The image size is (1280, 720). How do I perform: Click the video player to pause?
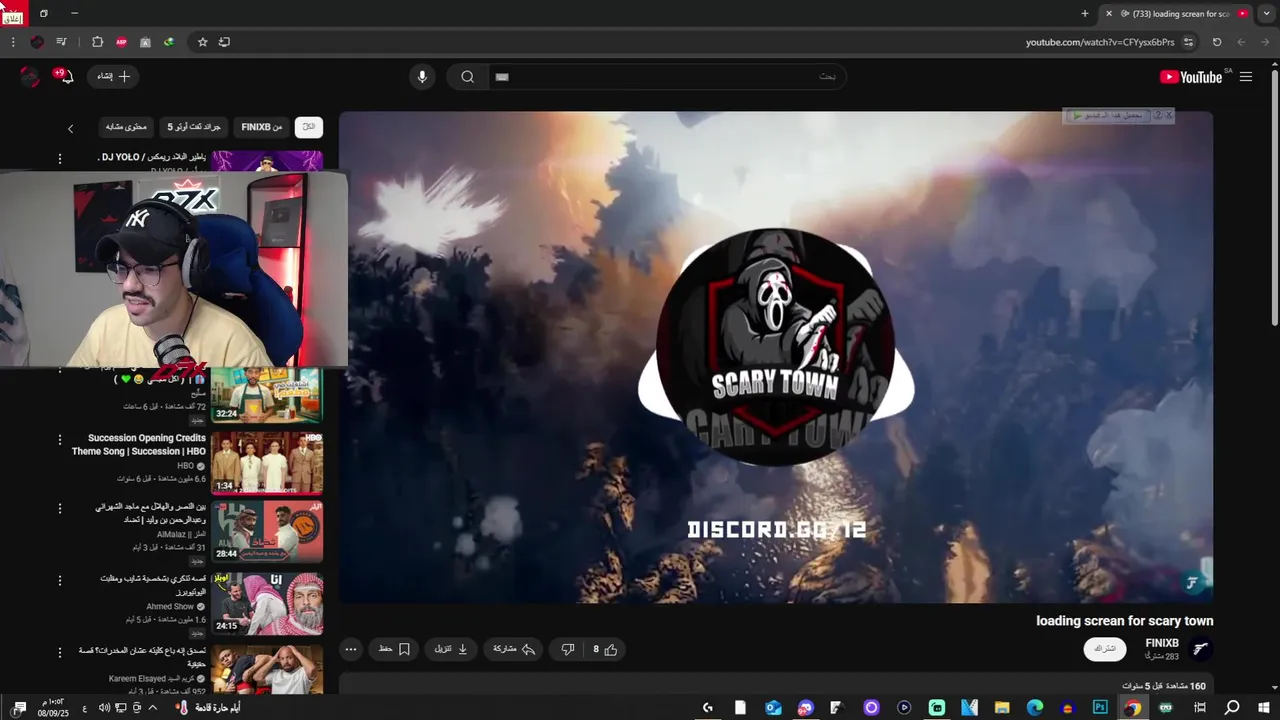point(775,357)
